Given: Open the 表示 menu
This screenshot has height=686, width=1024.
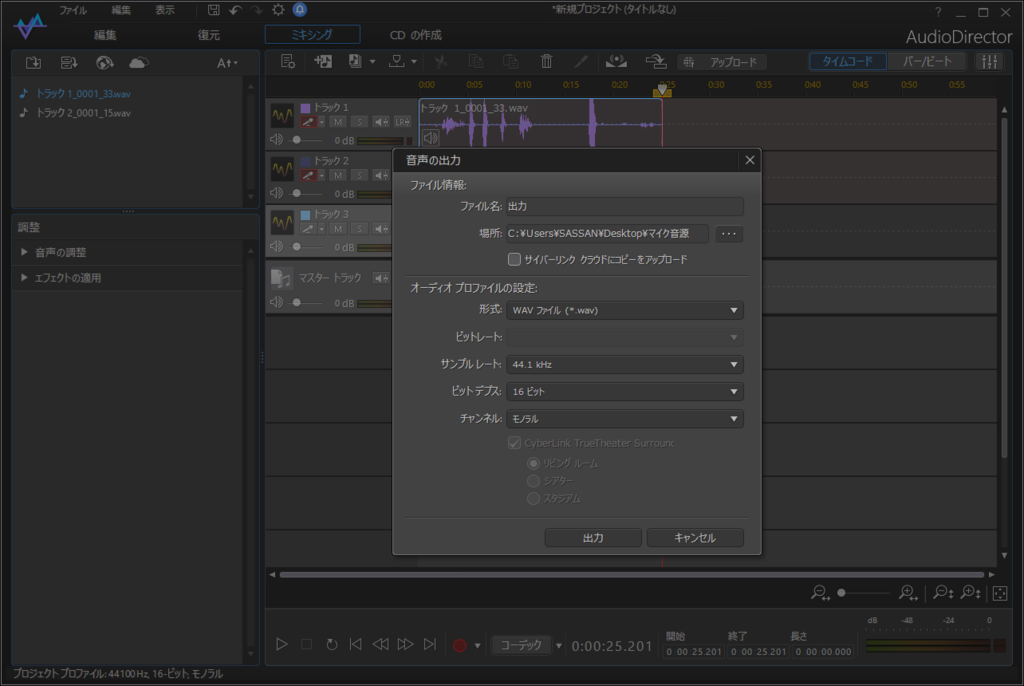Looking at the screenshot, I should pyautogui.click(x=165, y=10).
